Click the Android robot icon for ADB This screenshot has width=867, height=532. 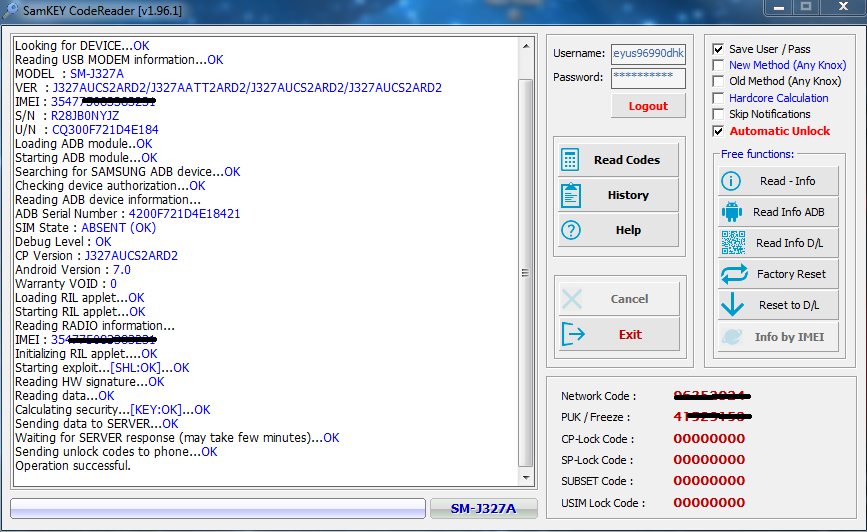point(732,212)
